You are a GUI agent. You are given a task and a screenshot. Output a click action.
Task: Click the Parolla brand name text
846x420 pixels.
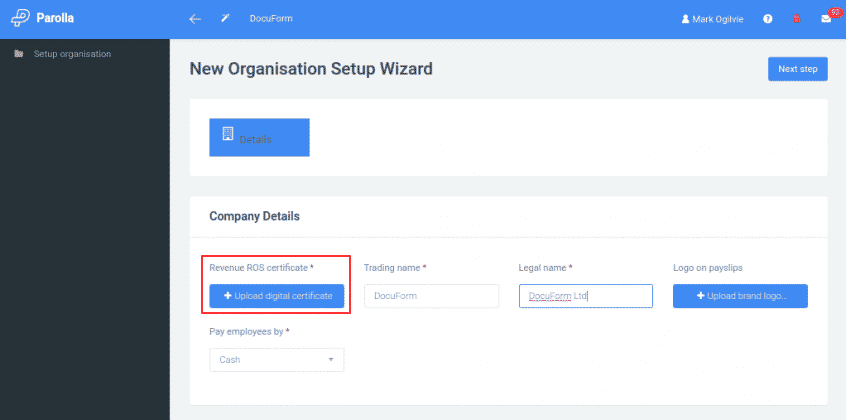pyautogui.click(x=55, y=19)
